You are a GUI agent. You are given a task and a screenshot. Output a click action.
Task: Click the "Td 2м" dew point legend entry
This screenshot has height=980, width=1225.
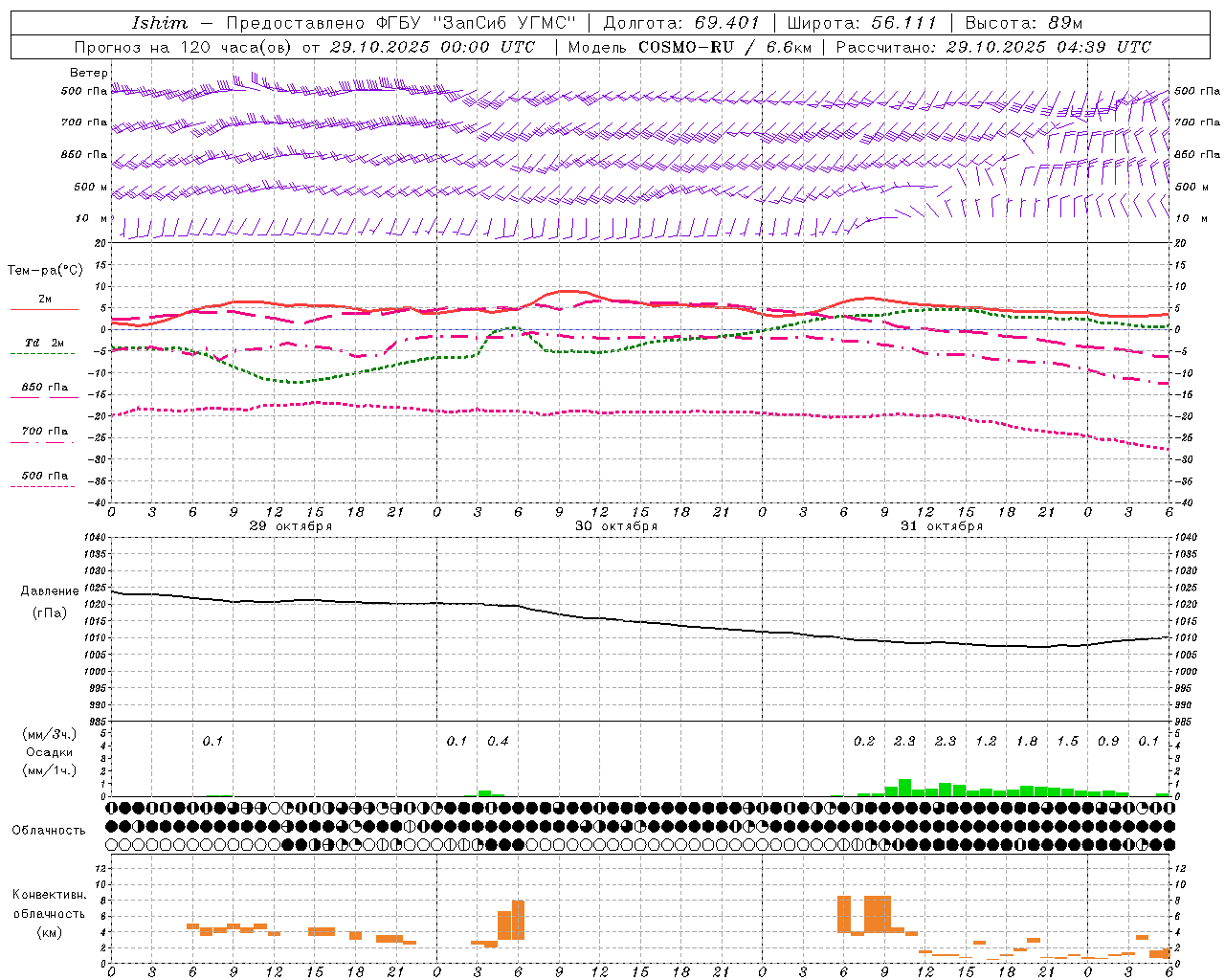click(44, 343)
